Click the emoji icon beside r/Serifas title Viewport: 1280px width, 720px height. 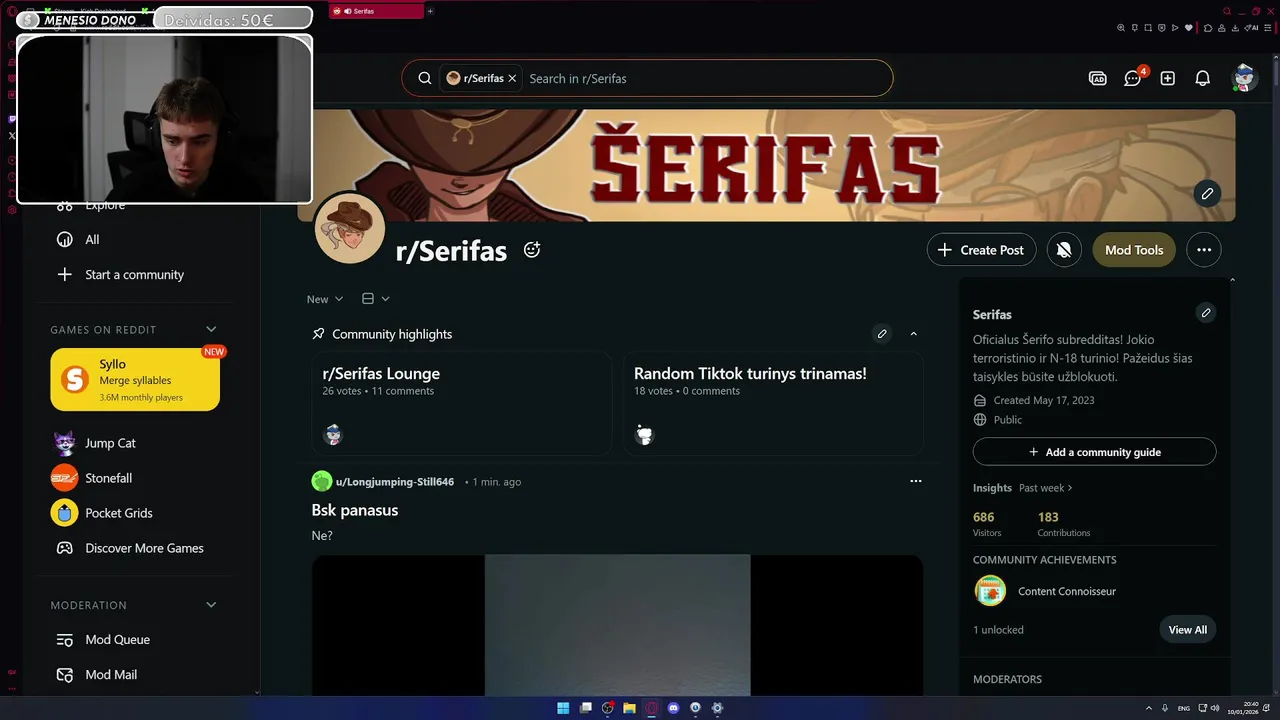tap(532, 250)
